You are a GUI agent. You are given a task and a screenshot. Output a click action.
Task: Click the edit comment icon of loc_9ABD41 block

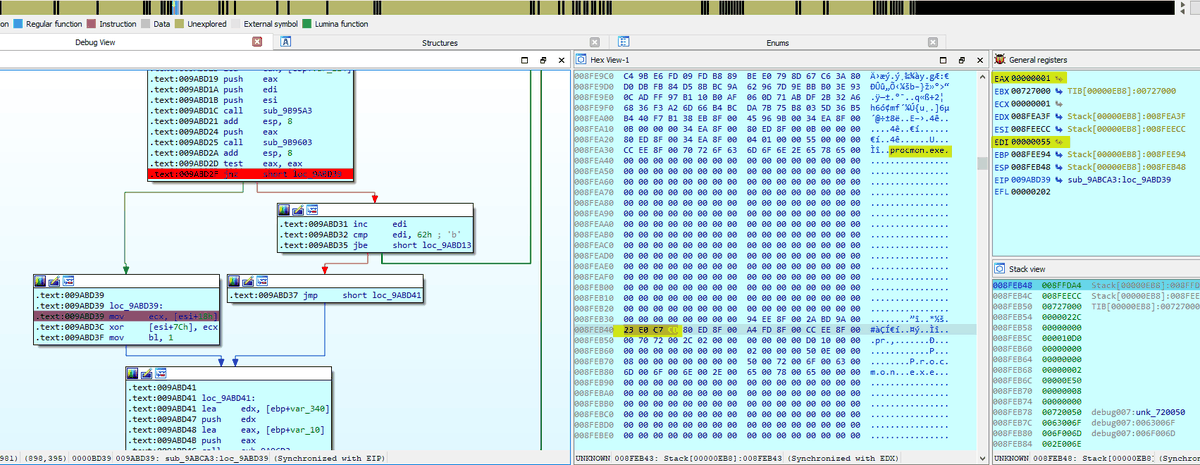click(x=145, y=372)
